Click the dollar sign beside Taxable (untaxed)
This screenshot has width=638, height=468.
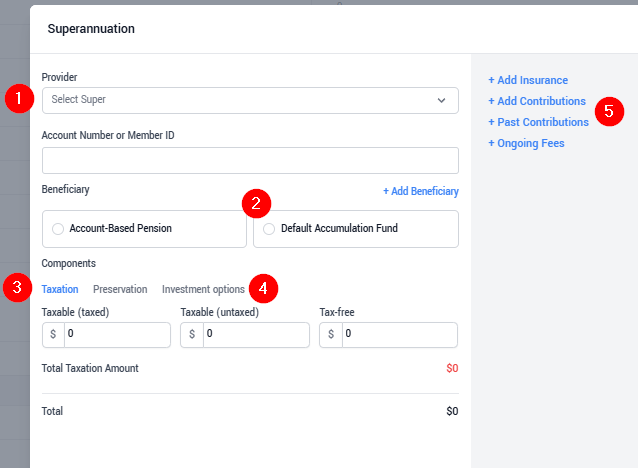coord(192,335)
